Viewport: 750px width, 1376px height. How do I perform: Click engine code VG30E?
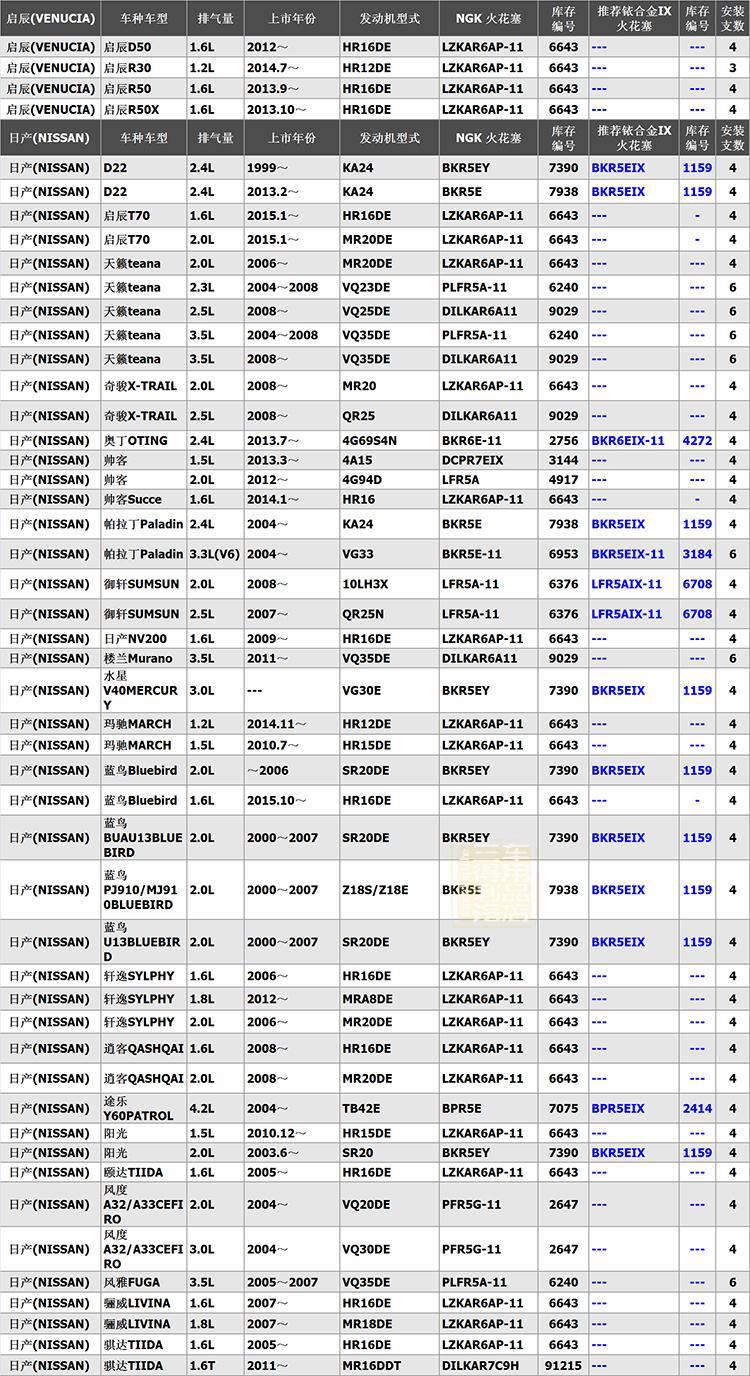click(x=361, y=691)
